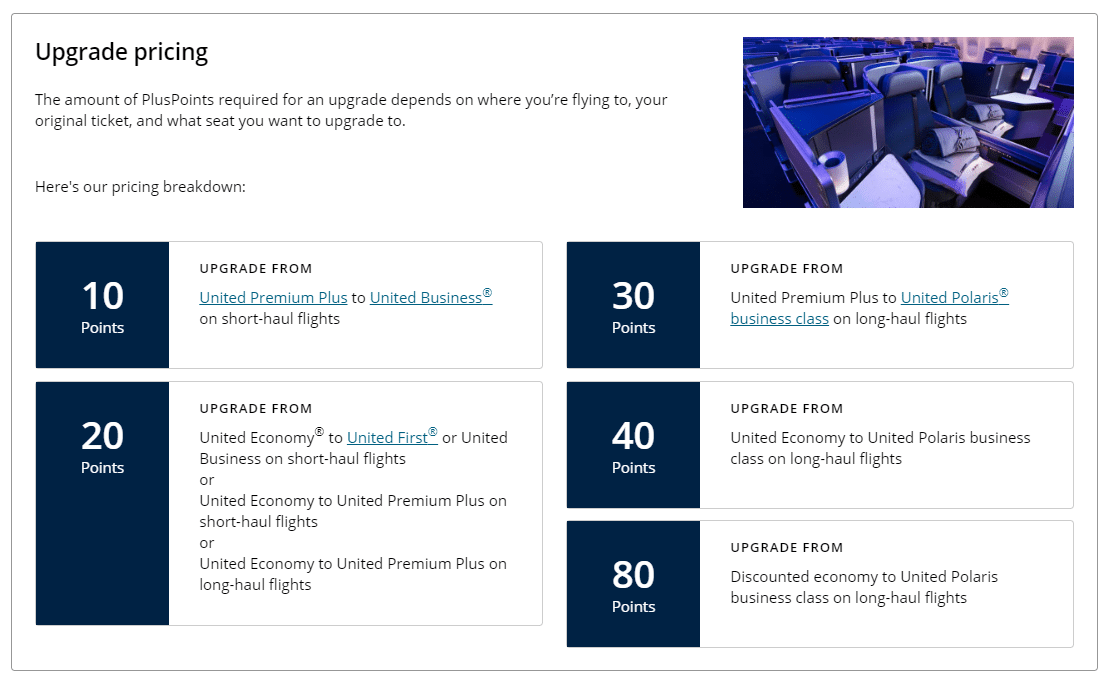Viewport: 1107px width, 686px height.
Task: Select the 10 Points dark blue tile
Action: click(x=102, y=305)
